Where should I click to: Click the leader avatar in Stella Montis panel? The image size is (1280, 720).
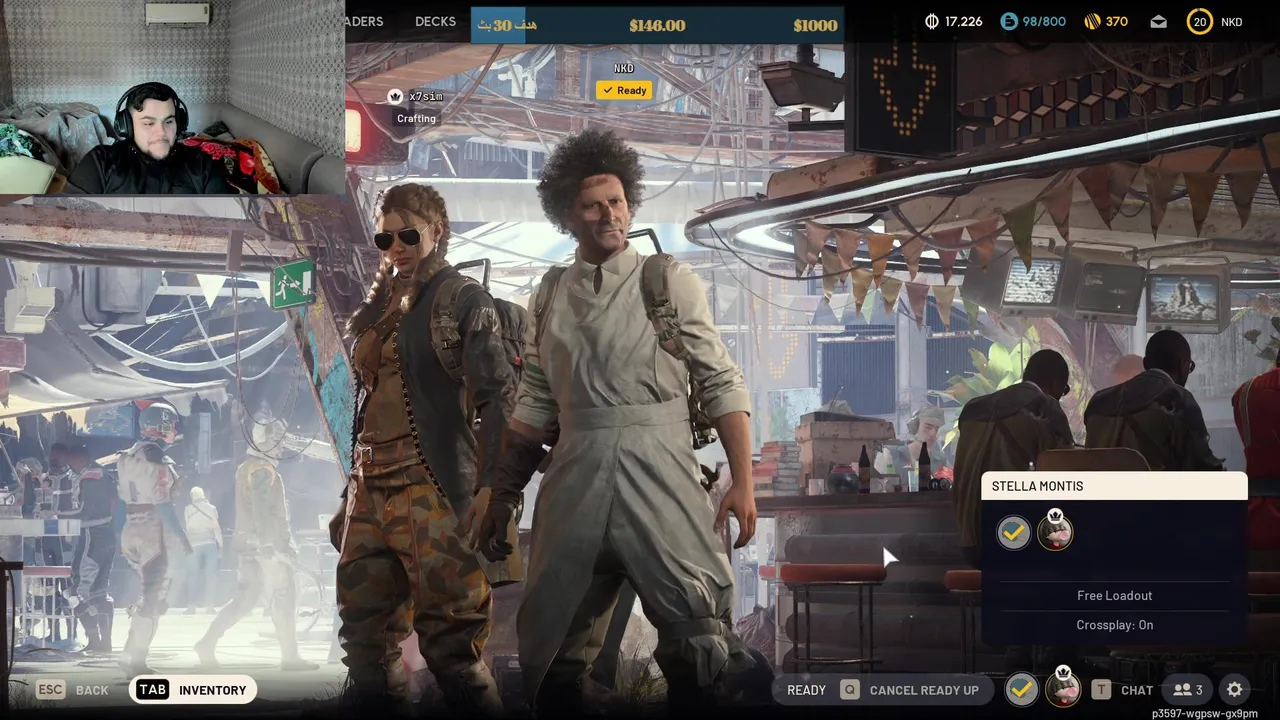coord(1055,531)
